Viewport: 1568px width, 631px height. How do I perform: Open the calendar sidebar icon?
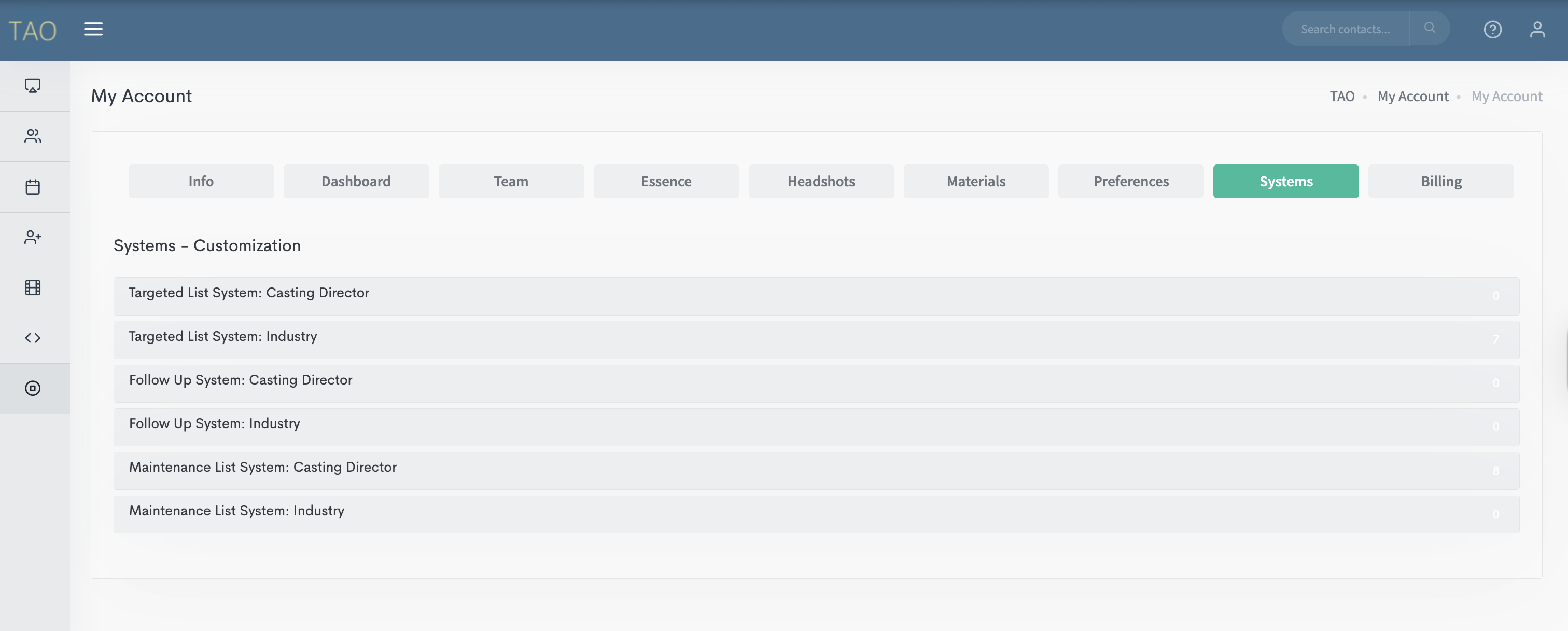pos(33,186)
